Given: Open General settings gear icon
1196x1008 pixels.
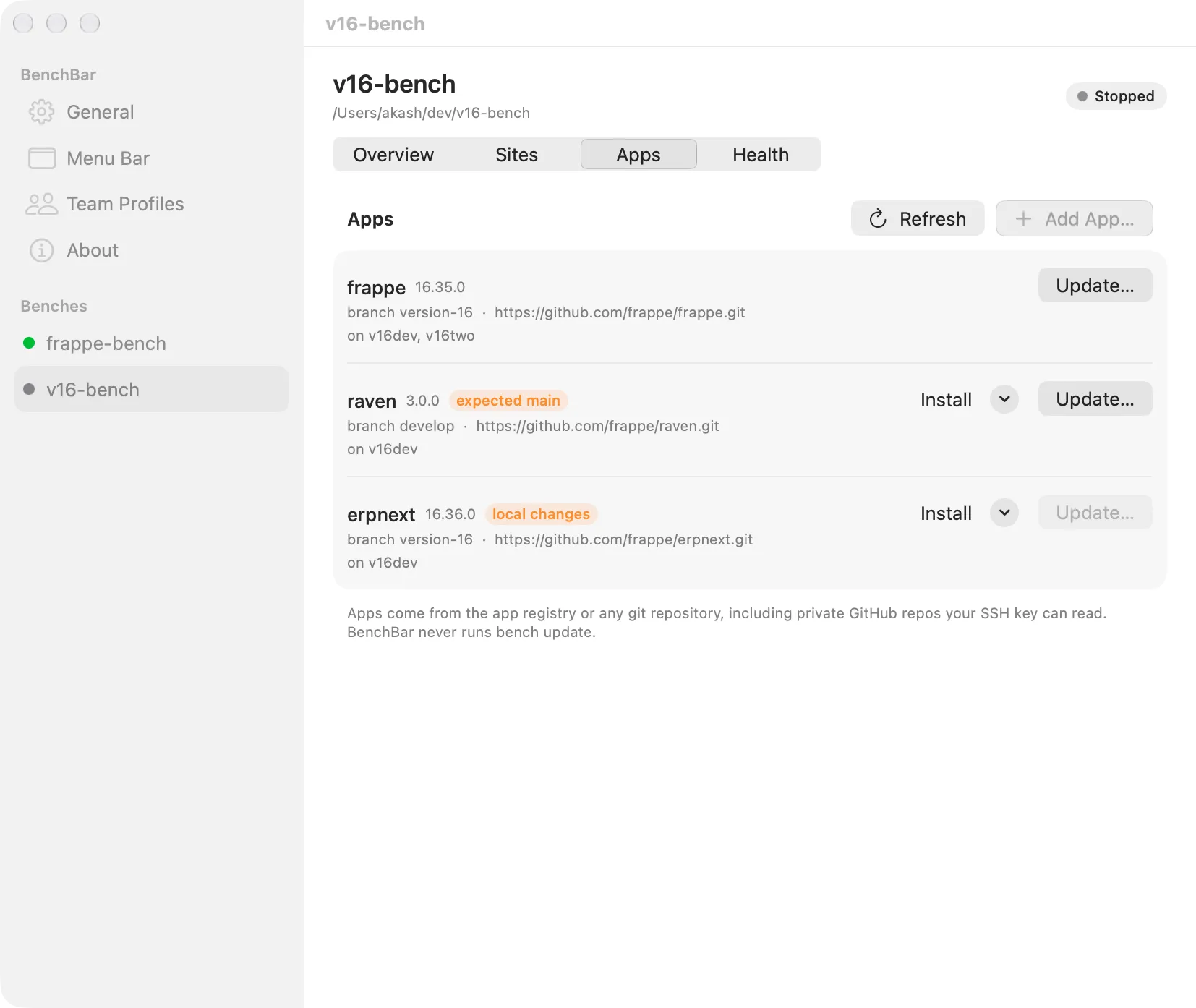Looking at the screenshot, I should pos(41,112).
